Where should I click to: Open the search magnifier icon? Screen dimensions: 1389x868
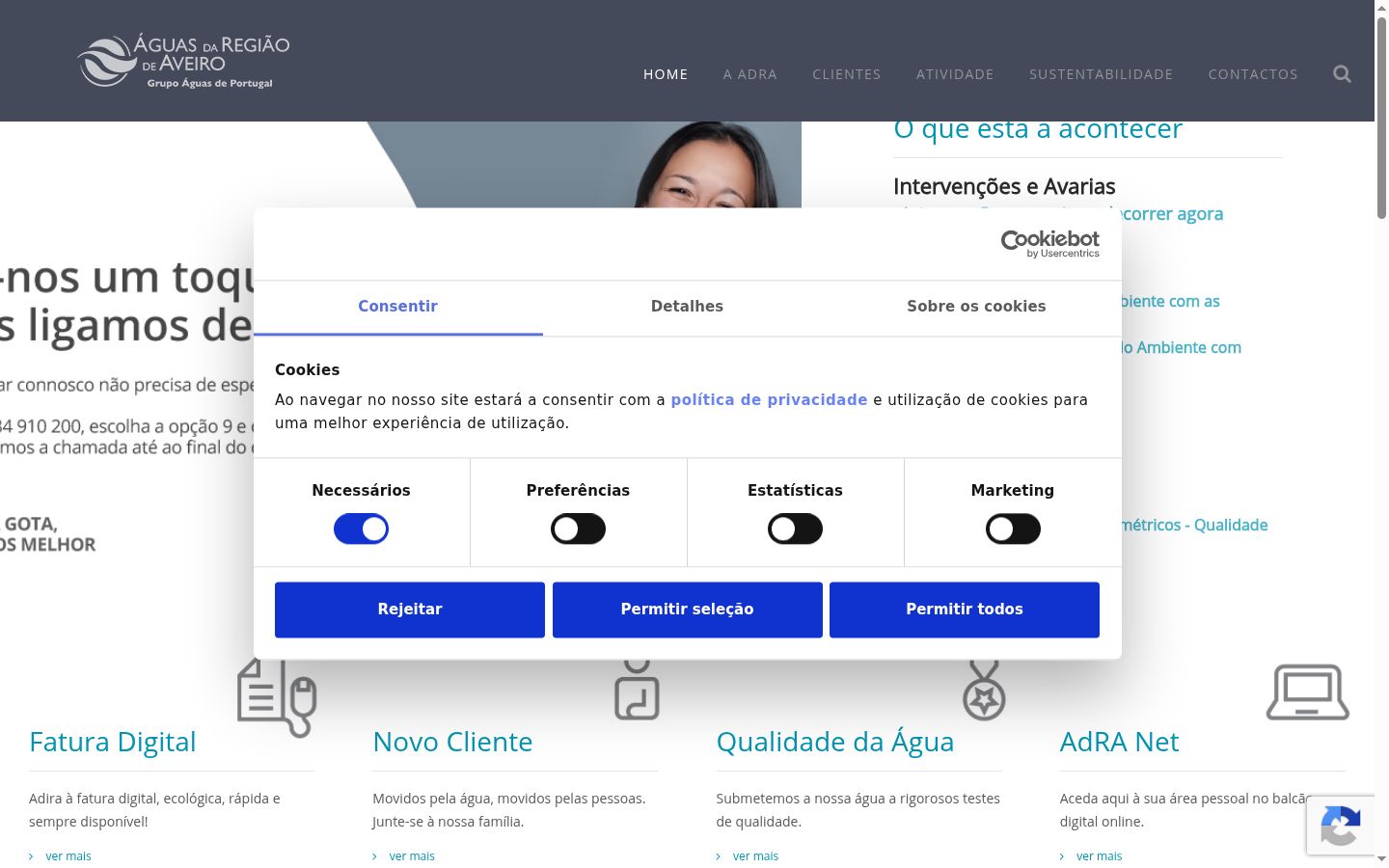(1342, 74)
